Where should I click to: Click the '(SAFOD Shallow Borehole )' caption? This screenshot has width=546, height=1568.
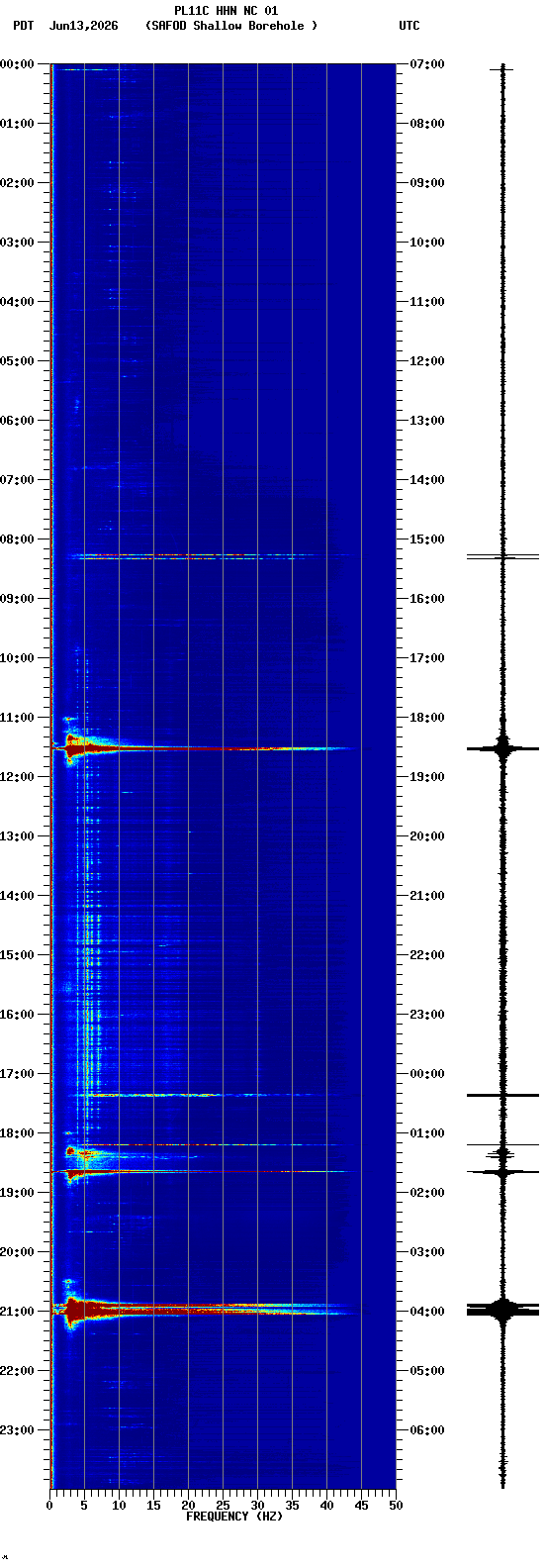pyautogui.click(x=231, y=26)
